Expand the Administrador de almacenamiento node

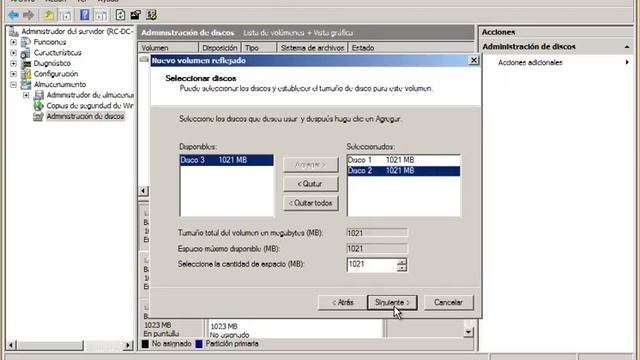point(26,95)
